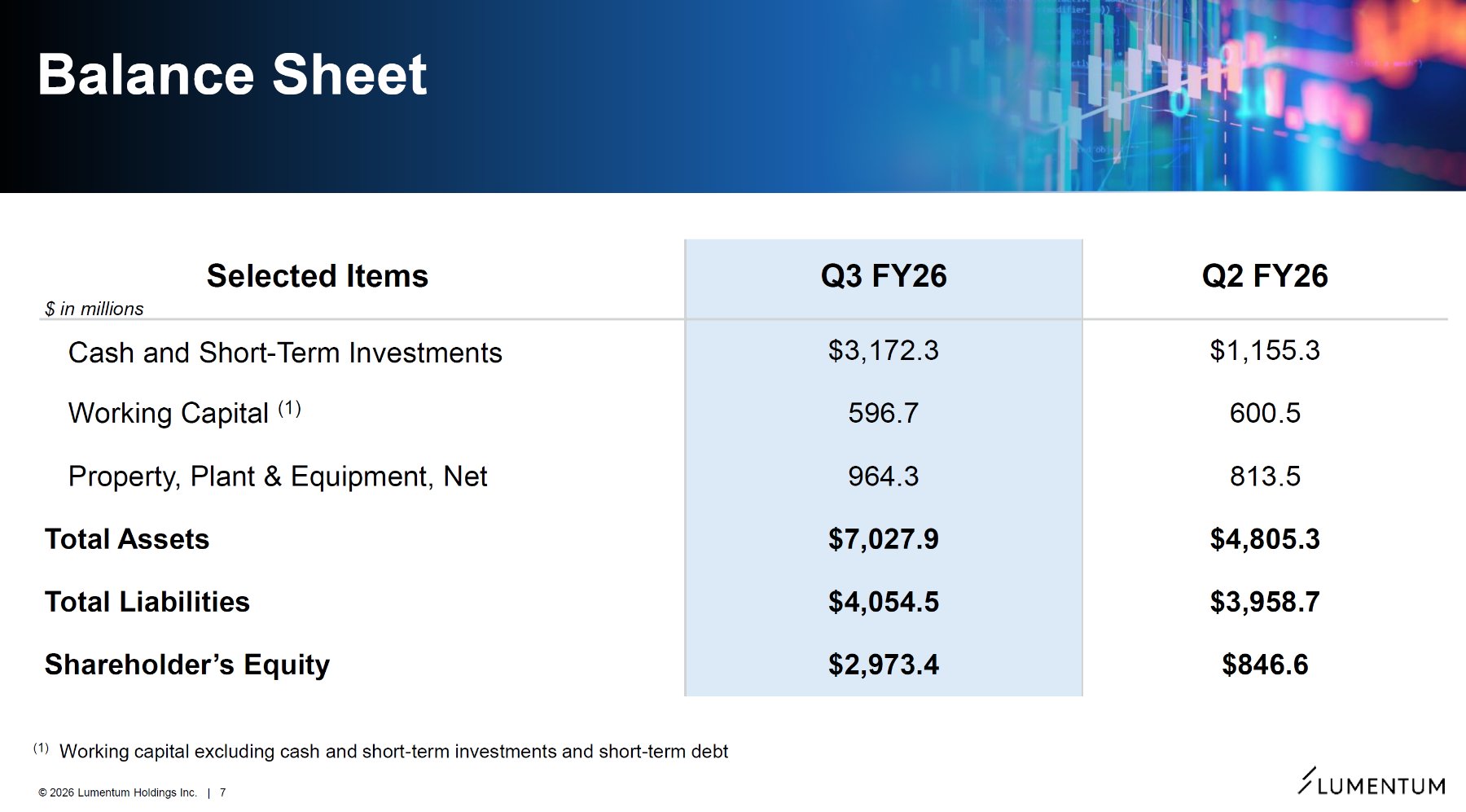Click the Total Assets row label
Screen dimensions: 1466x812
click(127, 539)
